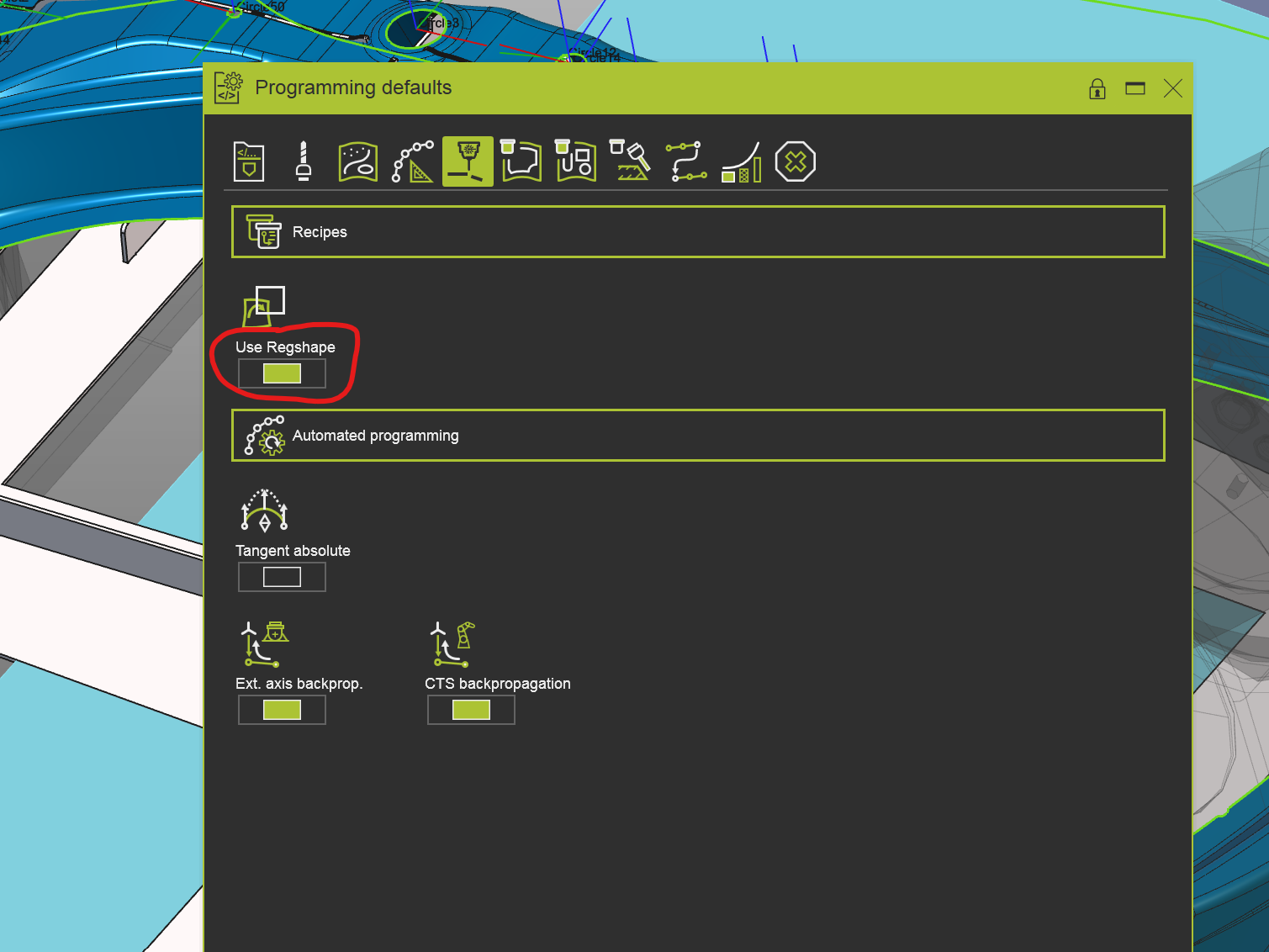Disable the Use Regshape toggle
The height and width of the screenshot is (952, 1269).
tap(282, 373)
